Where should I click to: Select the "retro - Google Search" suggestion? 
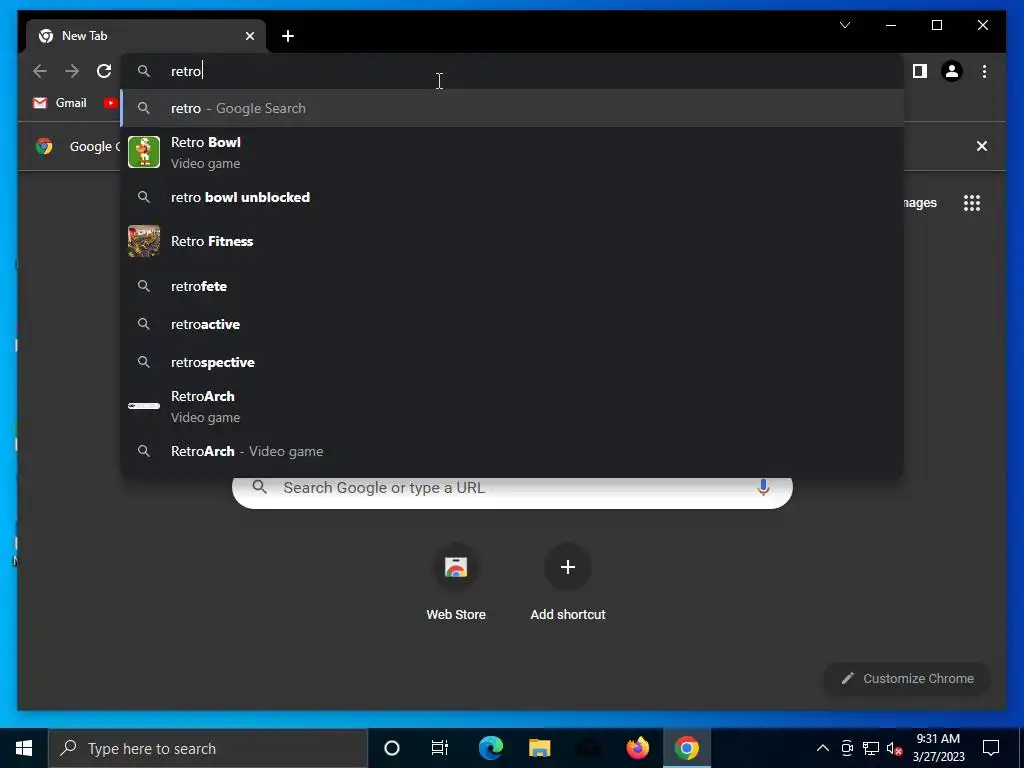point(513,108)
